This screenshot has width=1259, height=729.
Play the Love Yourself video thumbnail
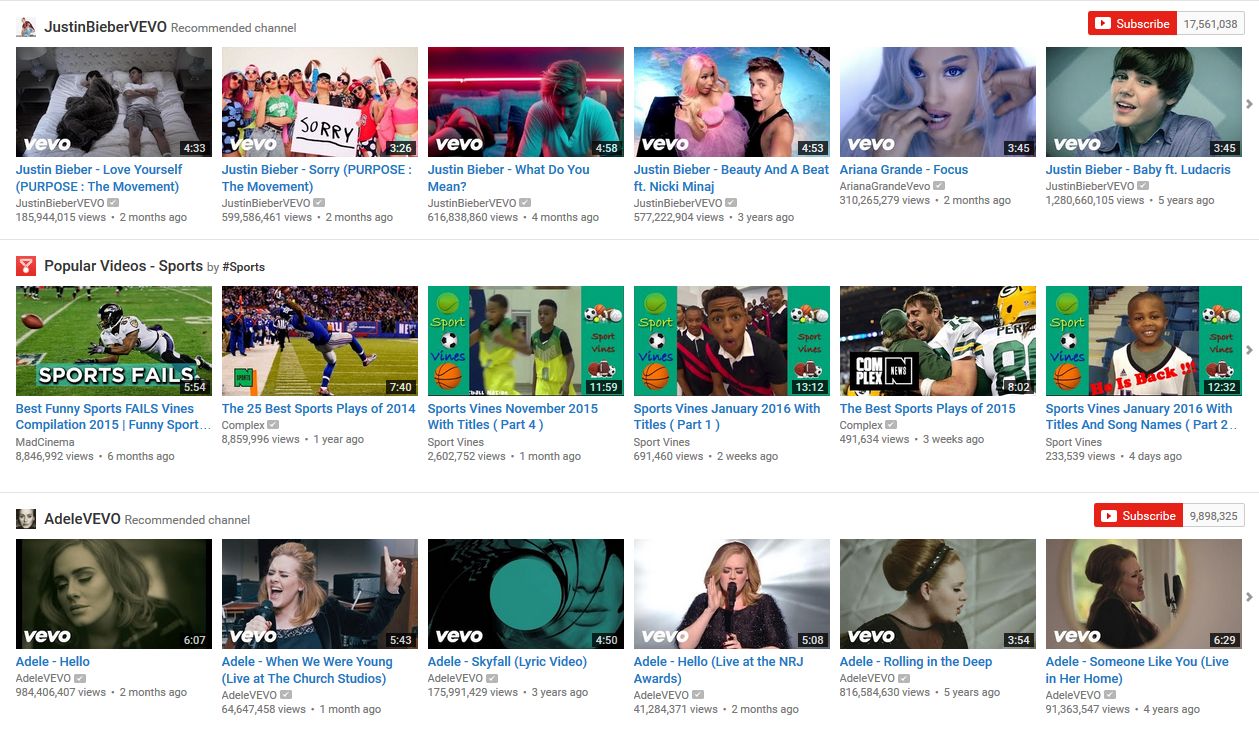coord(114,102)
